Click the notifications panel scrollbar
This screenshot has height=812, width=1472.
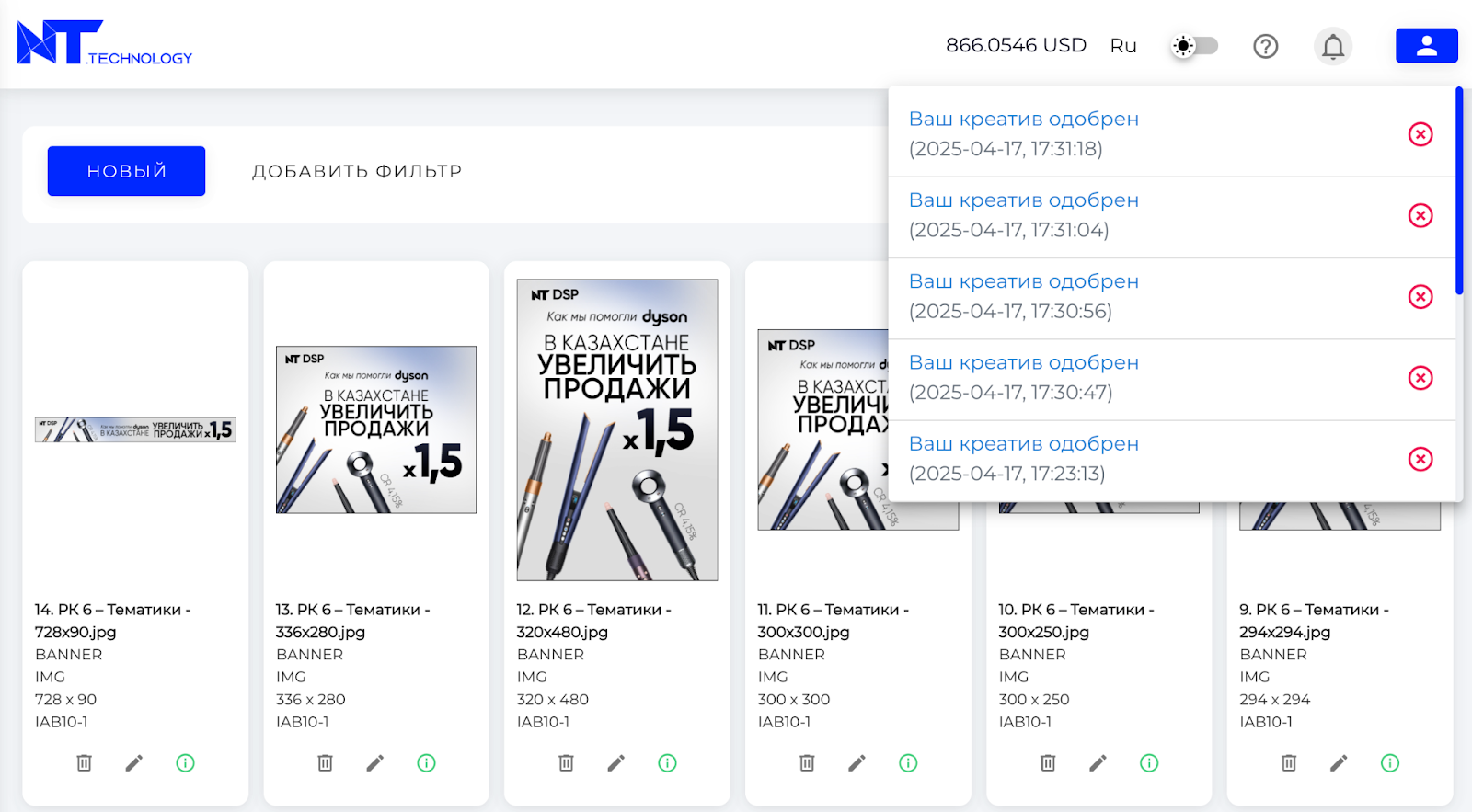[x=1459, y=190]
